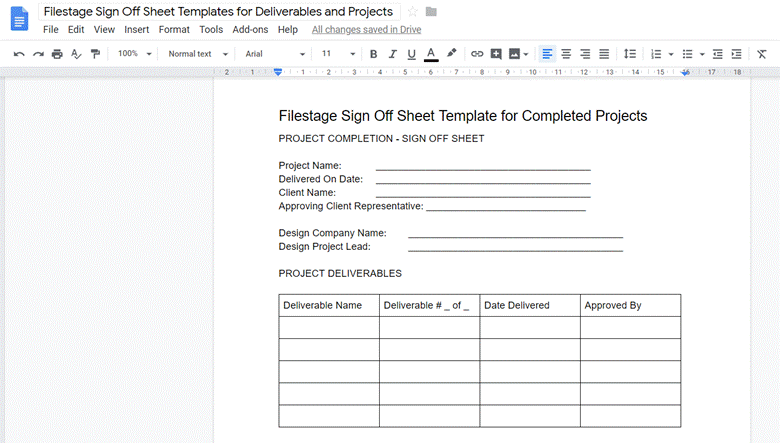
Task: Toggle italic formatting
Action: [392, 54]
